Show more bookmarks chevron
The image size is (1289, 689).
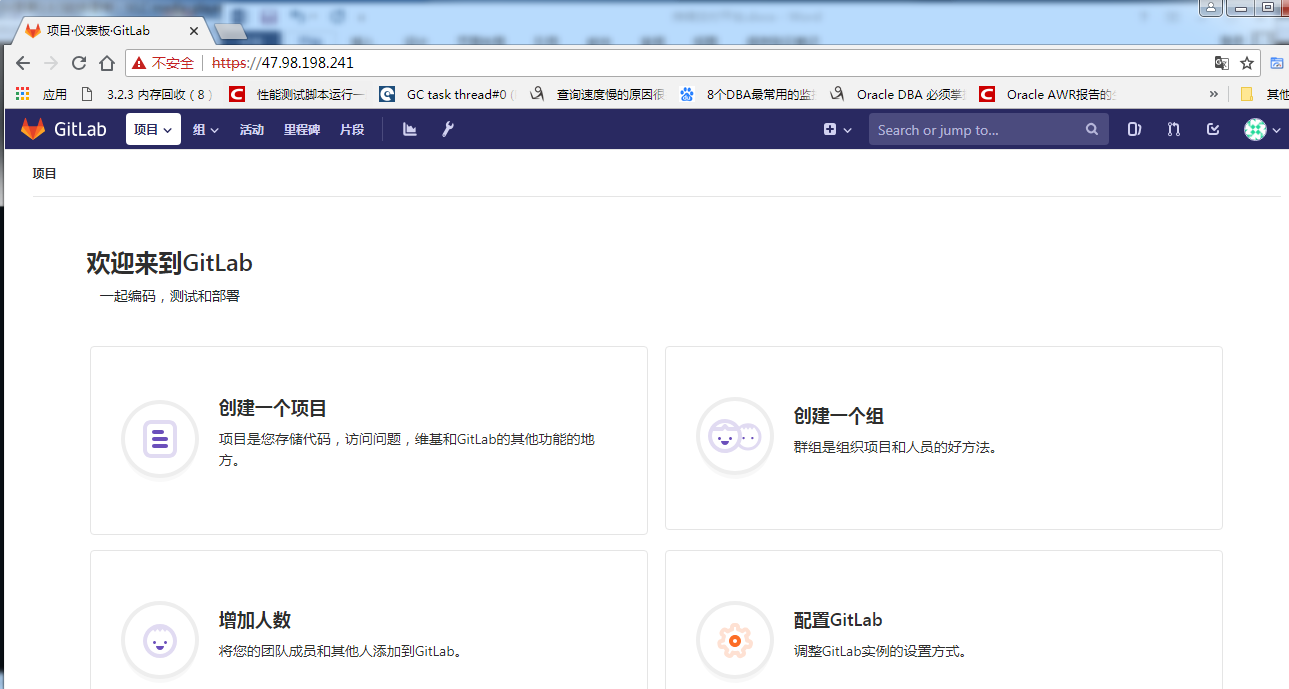tap(1214, 95)
